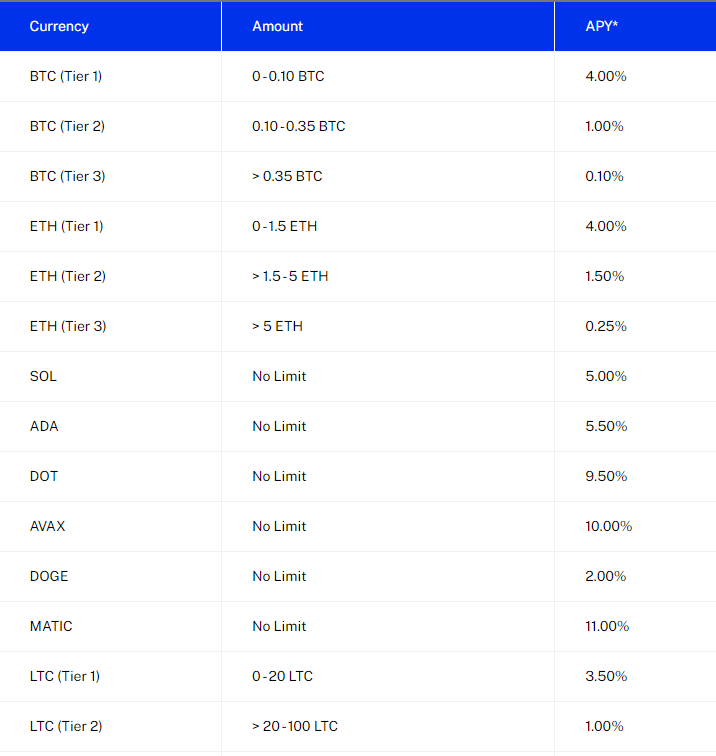Select the LTC (Tier 2) currency cell

click(66, 726)
